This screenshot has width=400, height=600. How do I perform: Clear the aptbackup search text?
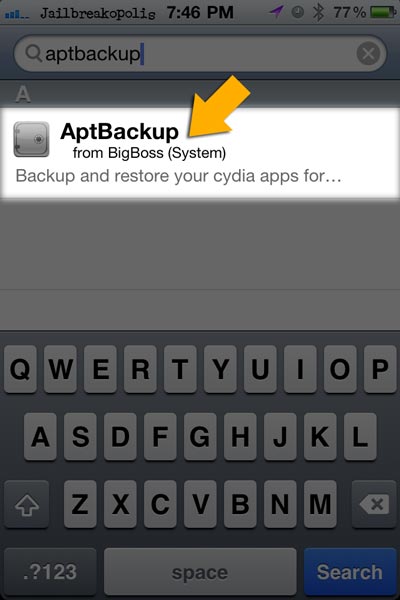tap(368, 54)
